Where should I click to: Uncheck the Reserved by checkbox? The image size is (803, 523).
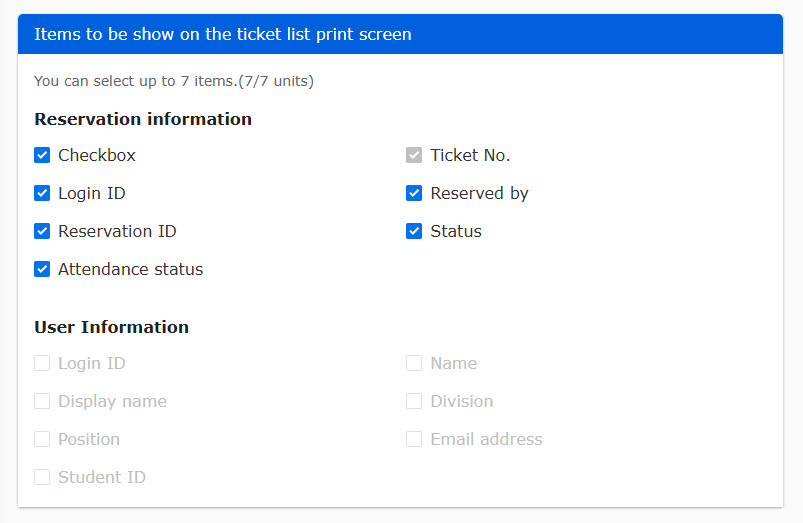click(414, 193)
